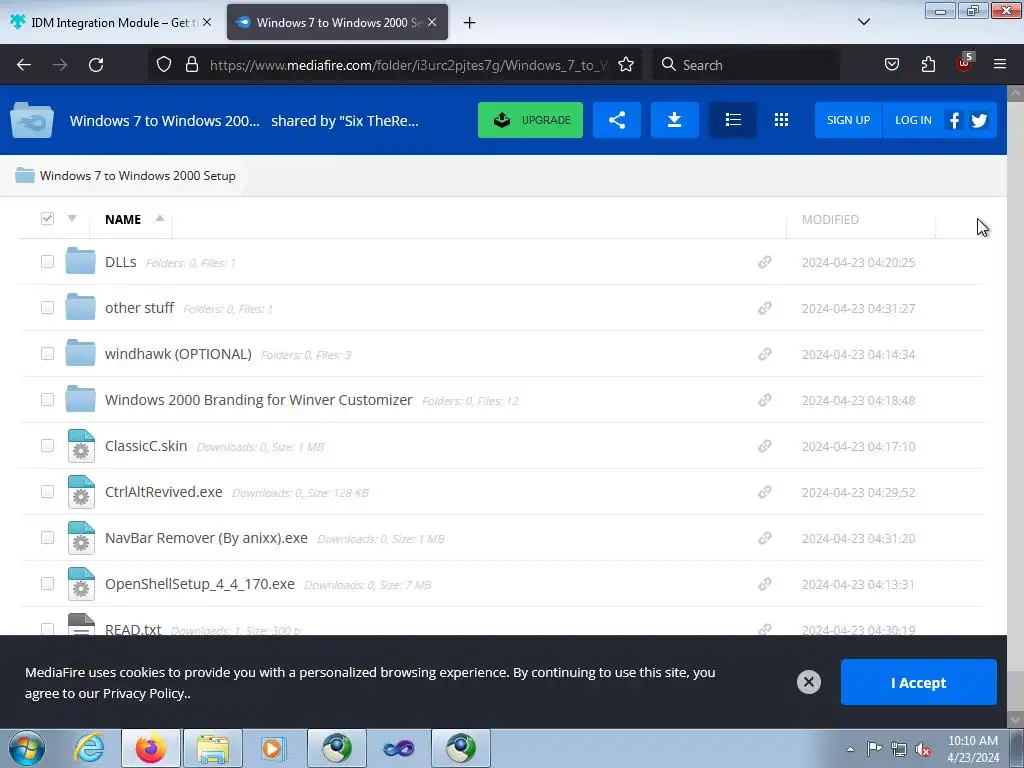The image size is (1024, 768).
Task: Check the DLLs folder checkbox
Action: 47,262
